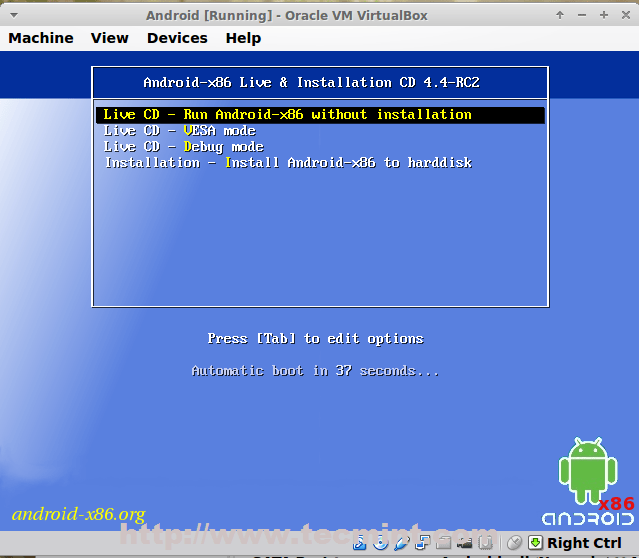Close the Android VirtualBox window
Image resolution: width=639 pixels, height=558 pixels.
[x=626, y=15]
